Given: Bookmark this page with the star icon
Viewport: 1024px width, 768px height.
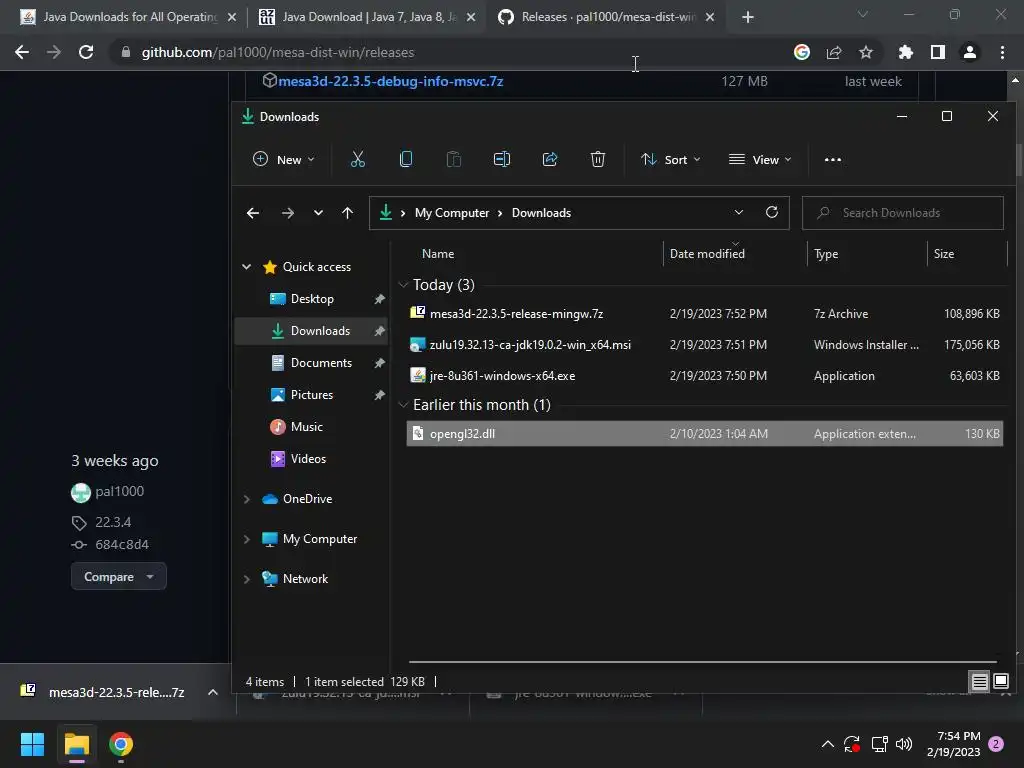Looking at the screenshot, I should click(x=866, y=52).
